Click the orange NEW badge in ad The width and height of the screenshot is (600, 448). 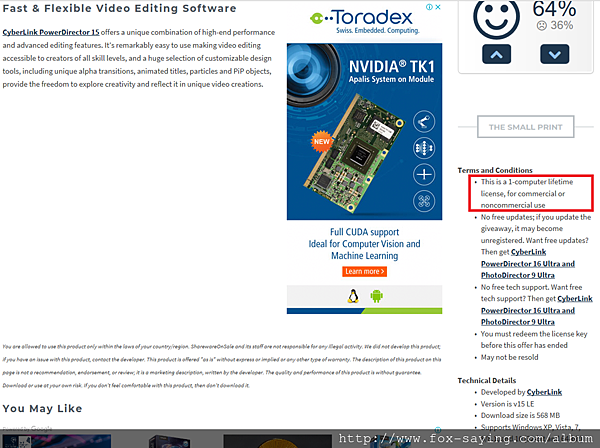321,142
